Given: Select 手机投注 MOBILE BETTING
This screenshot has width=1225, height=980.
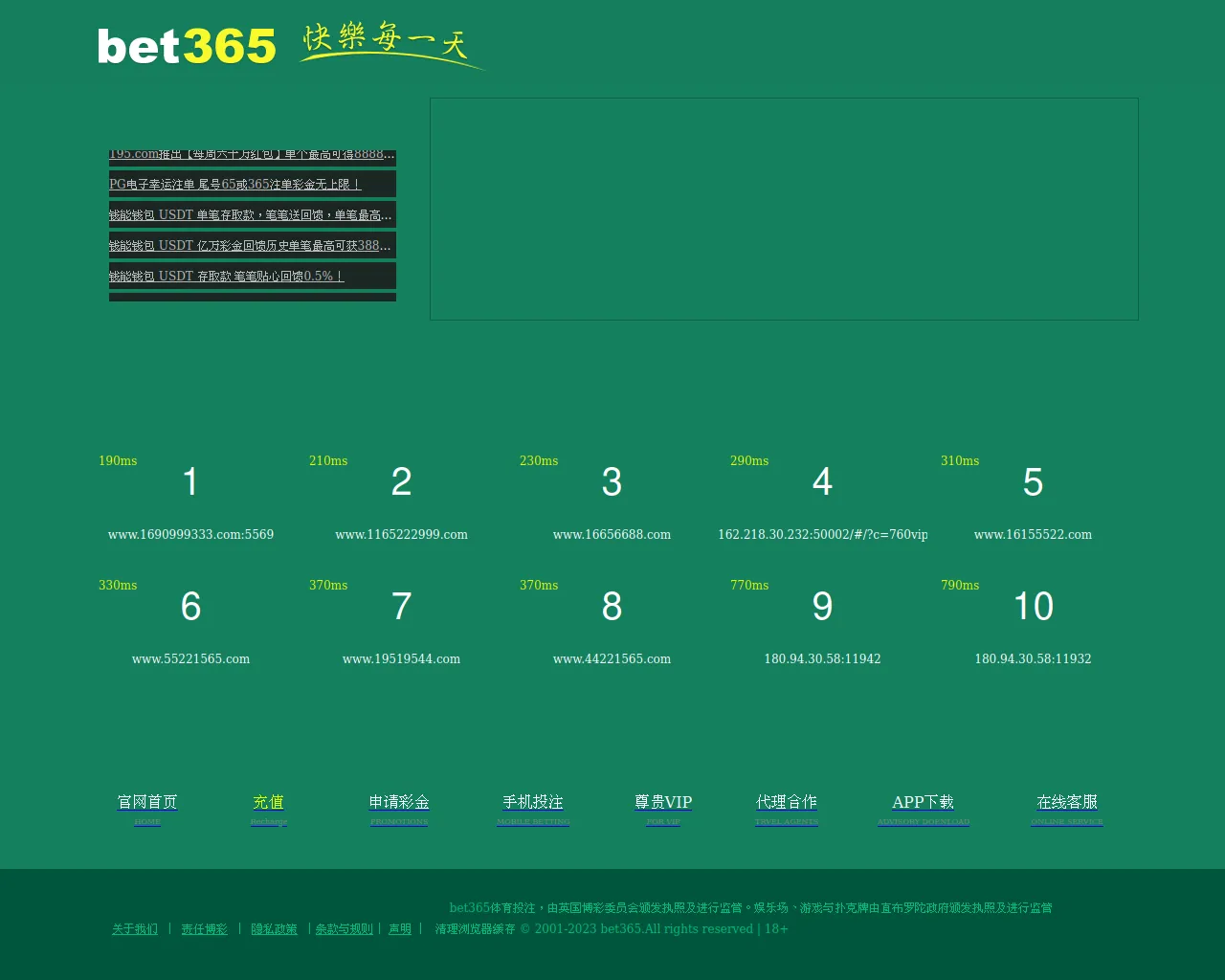Looking at the screenshot, I should [533, 809].
